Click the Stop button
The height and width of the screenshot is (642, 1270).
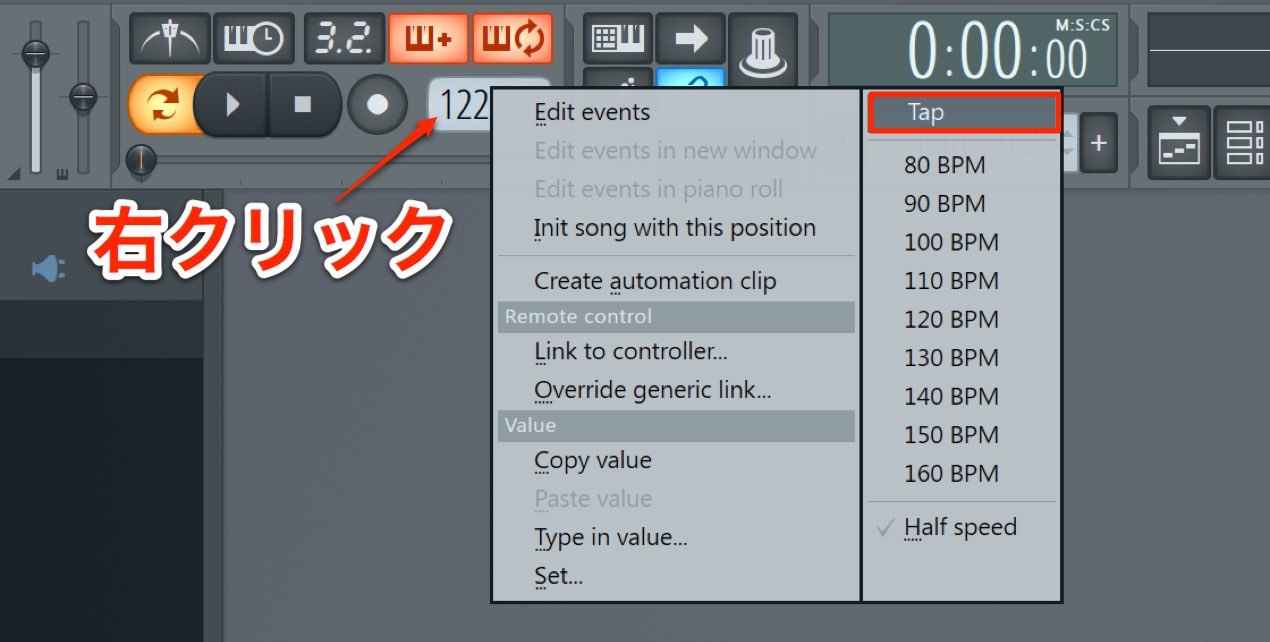click(304, 104)
